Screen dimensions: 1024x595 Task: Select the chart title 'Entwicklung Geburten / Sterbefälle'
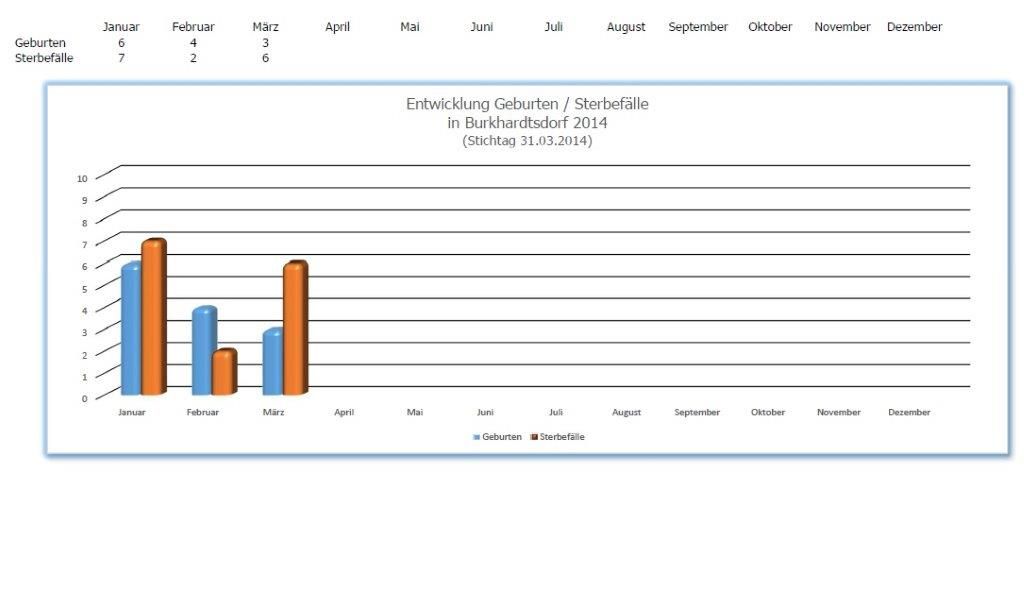[527, 104]
